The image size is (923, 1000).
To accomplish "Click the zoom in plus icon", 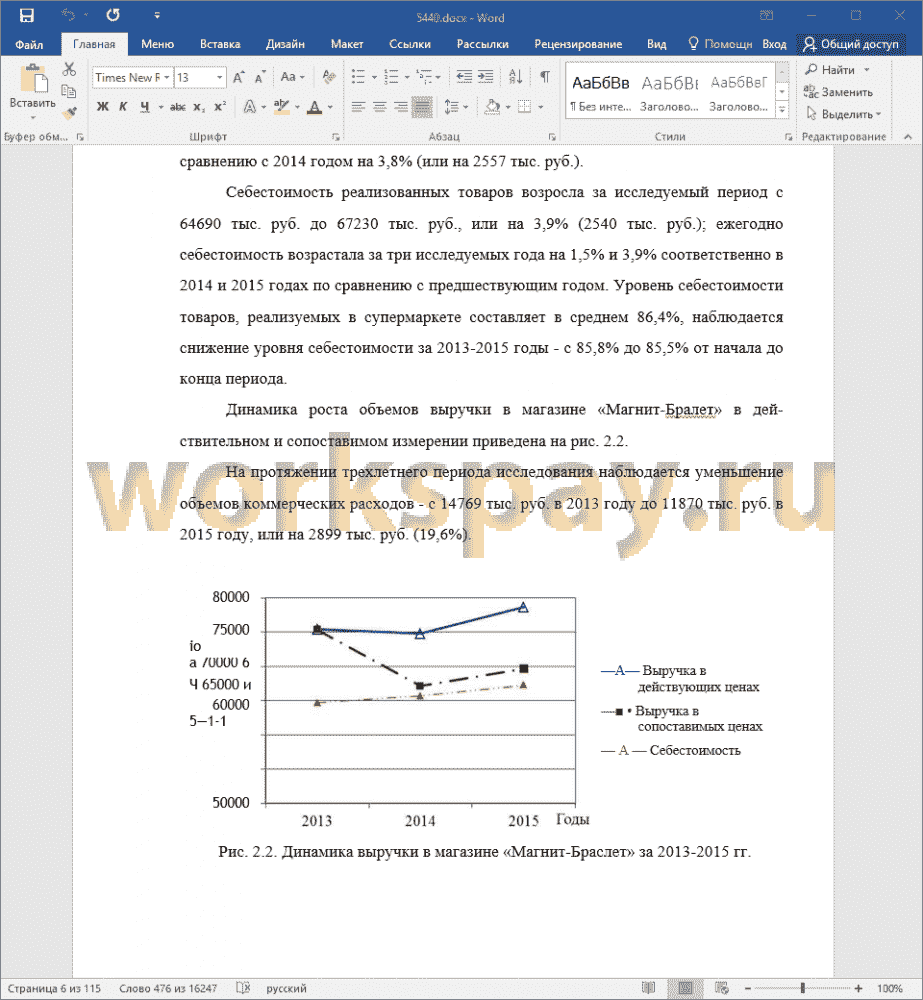I will coord(859,988).
